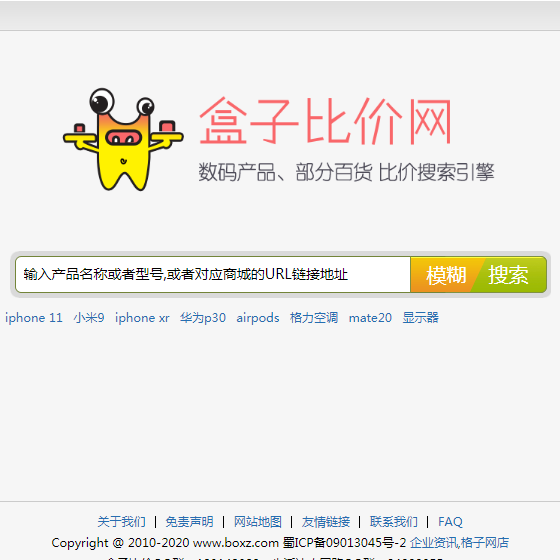560x560 pixels.
Task: Click the orange 模糊 fuzzy search button
Action: (445, 275)
